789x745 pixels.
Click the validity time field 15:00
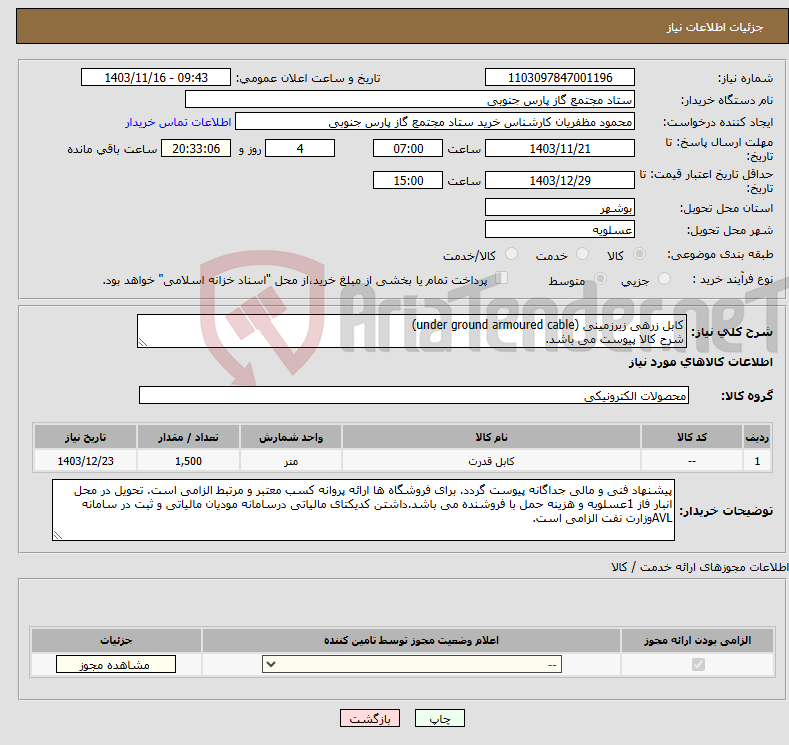(x=408, y=180)
